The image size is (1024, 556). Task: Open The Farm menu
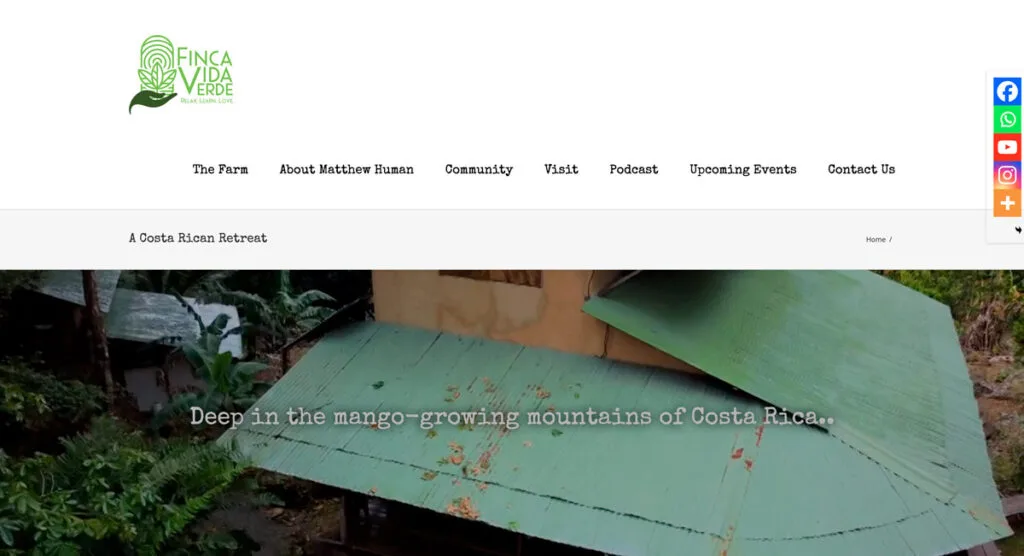220,169
